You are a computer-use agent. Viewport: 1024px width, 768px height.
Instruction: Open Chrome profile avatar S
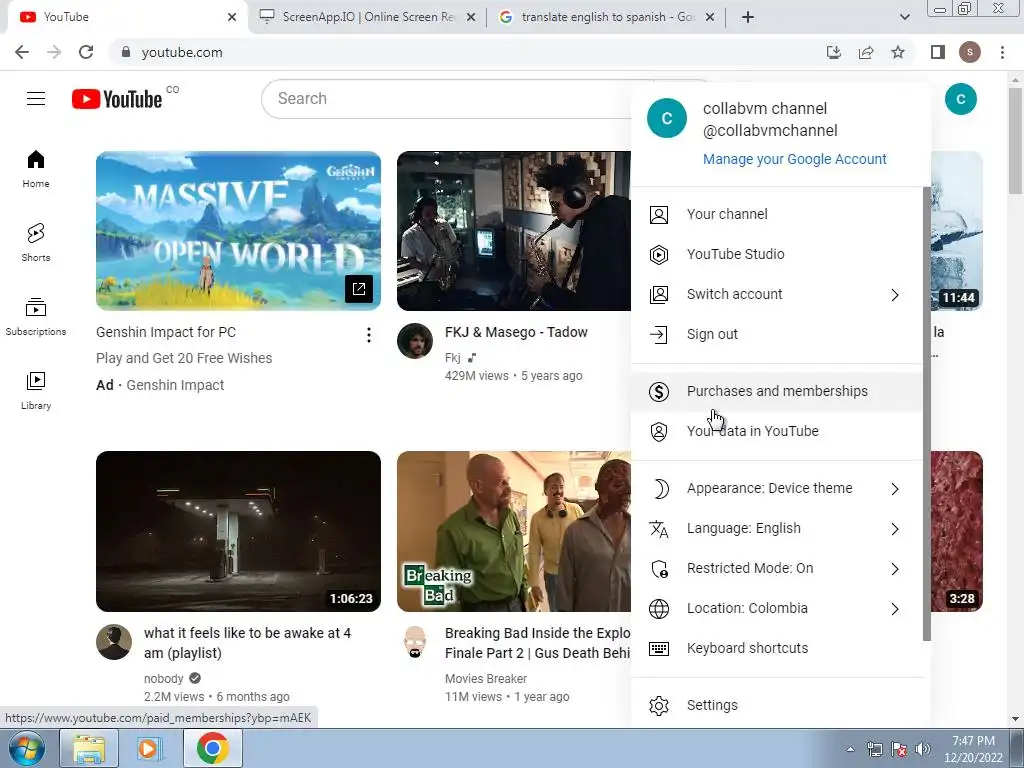pos(970,52)
